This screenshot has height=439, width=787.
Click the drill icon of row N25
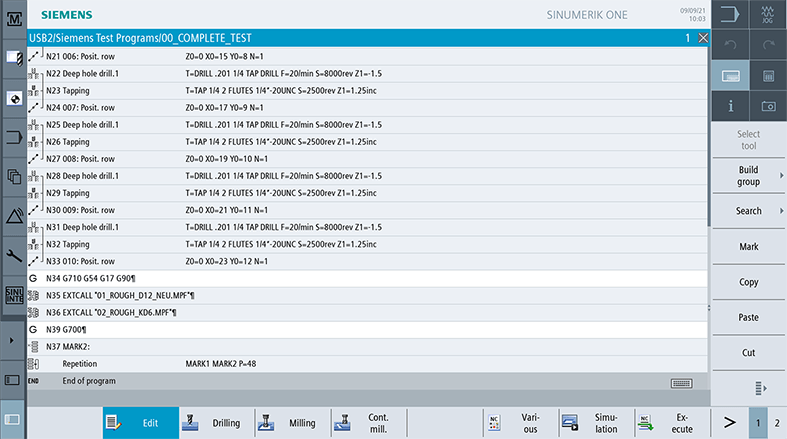pyautogui.click(x=33, y=125)
